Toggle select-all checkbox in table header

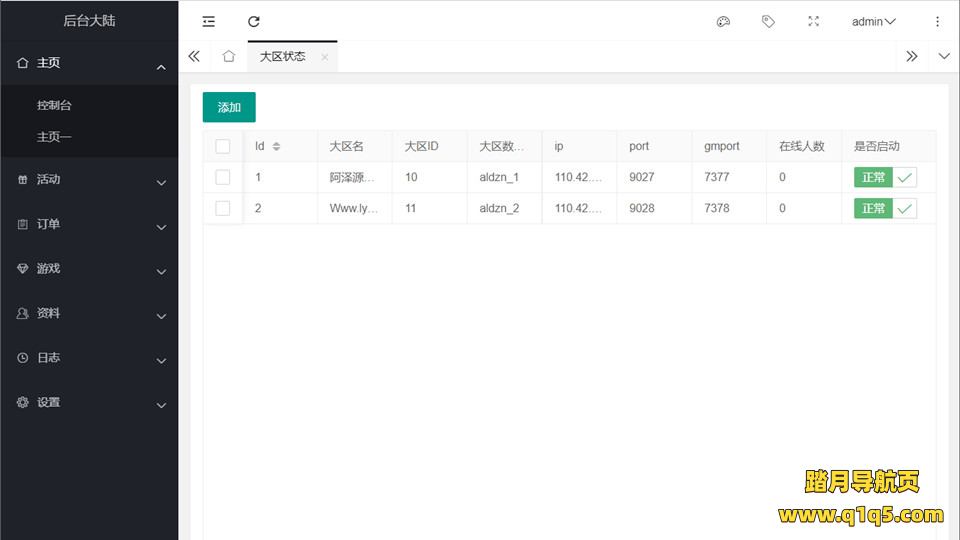tap(223, 146)
